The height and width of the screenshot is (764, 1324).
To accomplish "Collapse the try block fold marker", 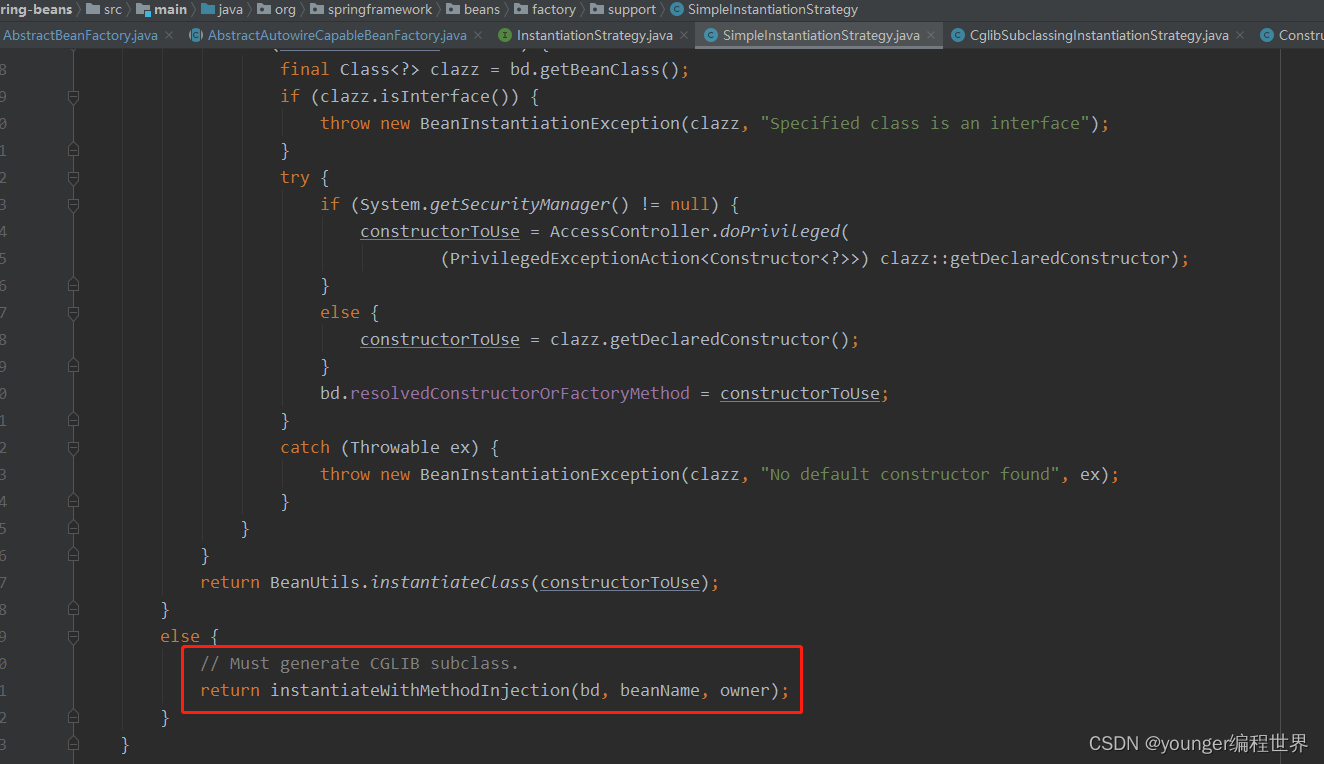I will [73, 177].
